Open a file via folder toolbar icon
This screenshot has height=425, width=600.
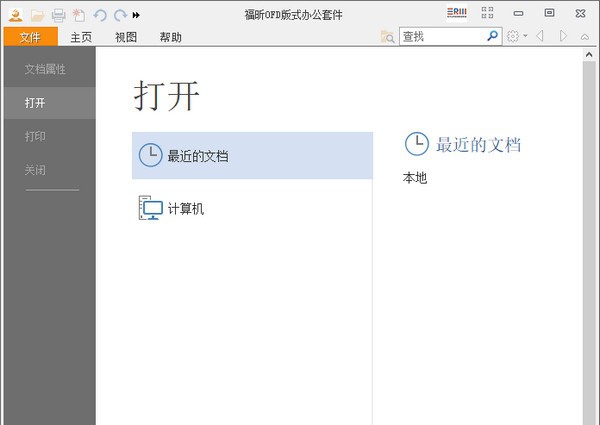click(x=38, y=15)
